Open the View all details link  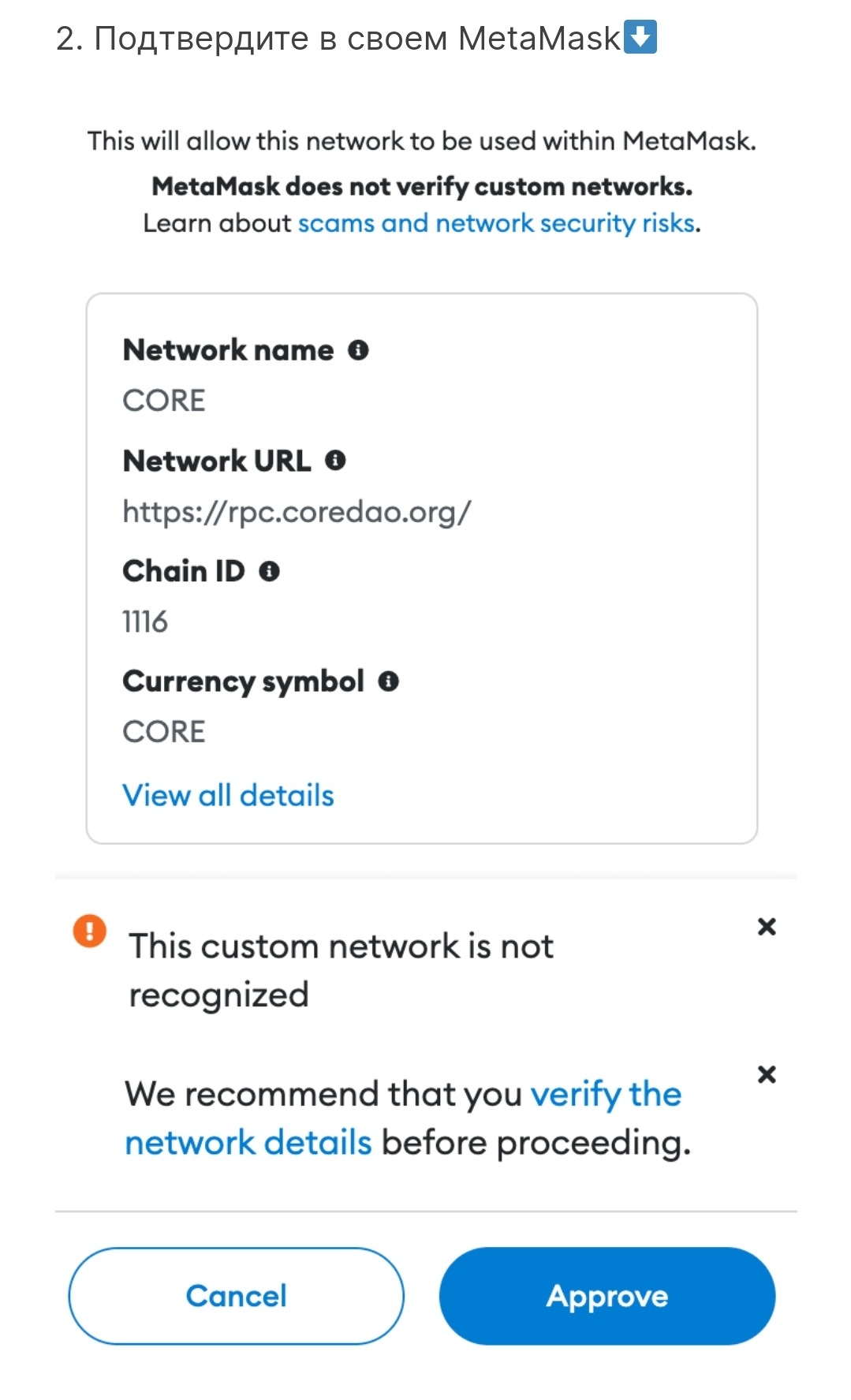228,796
